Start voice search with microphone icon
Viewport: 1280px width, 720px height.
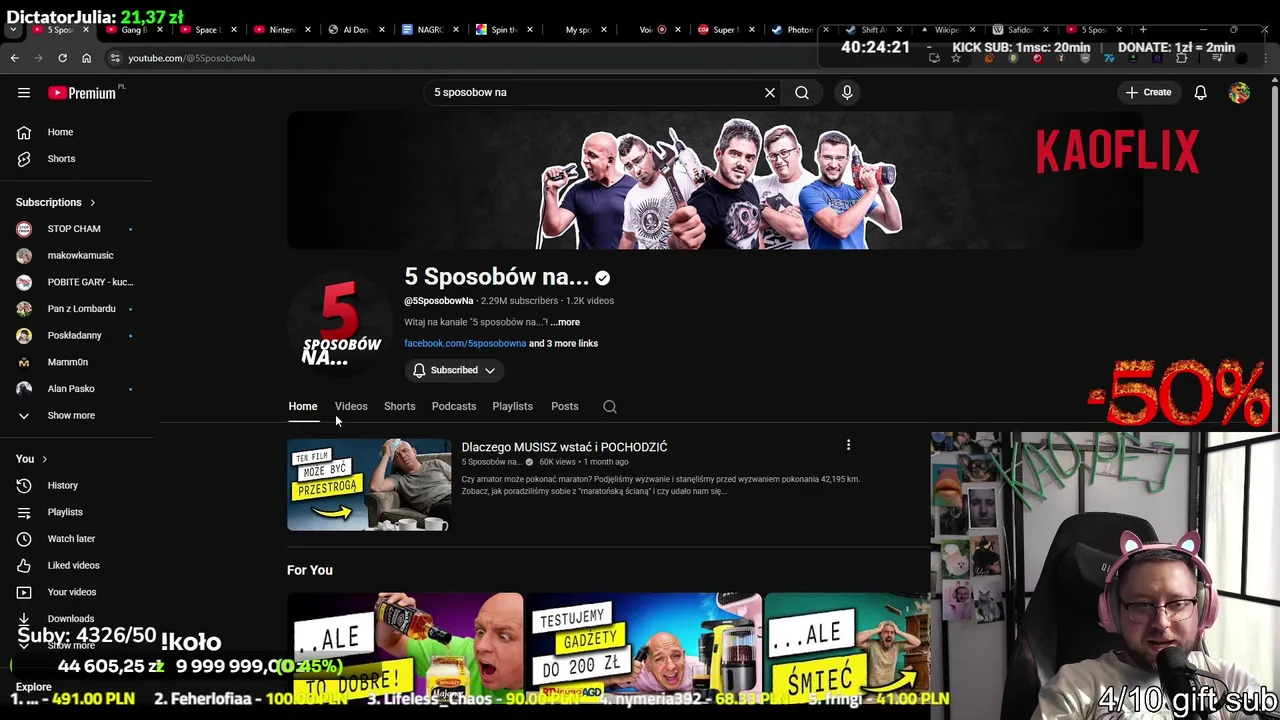click(847, 92)
